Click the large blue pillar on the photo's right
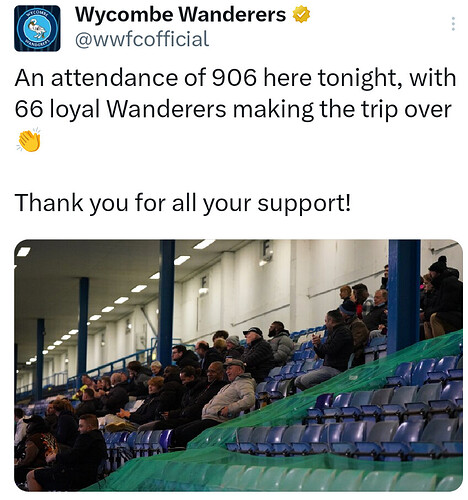 point(404,295)
